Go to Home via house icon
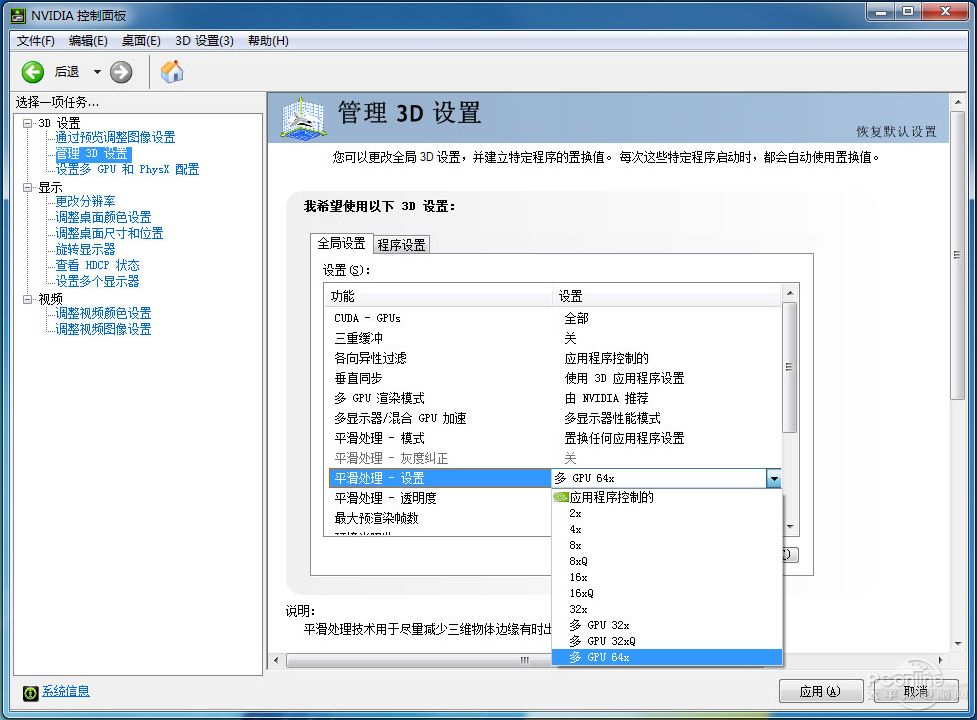The image size is (977, 720). (x=172, y=72)
